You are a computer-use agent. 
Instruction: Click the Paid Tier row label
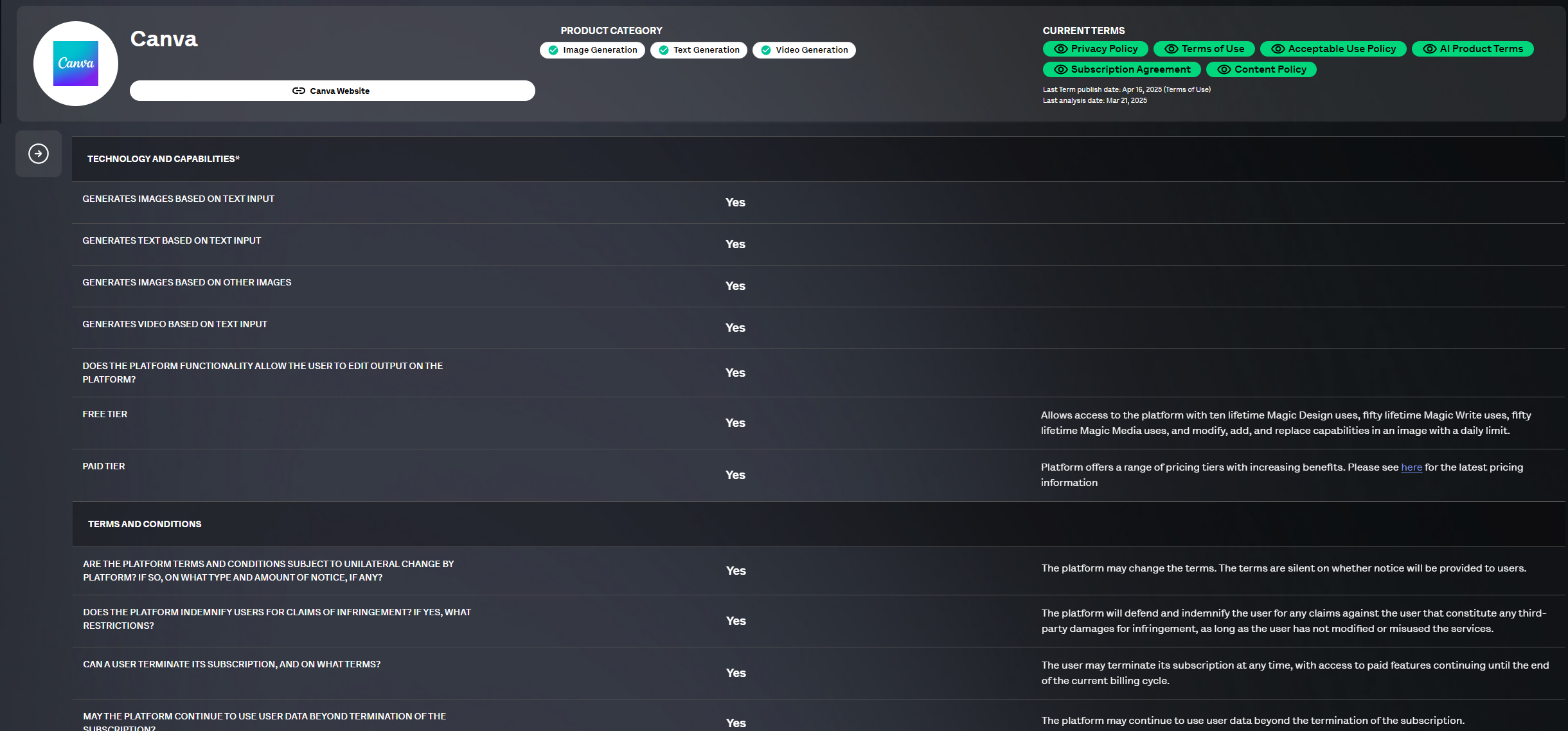(x=103, y=466)
